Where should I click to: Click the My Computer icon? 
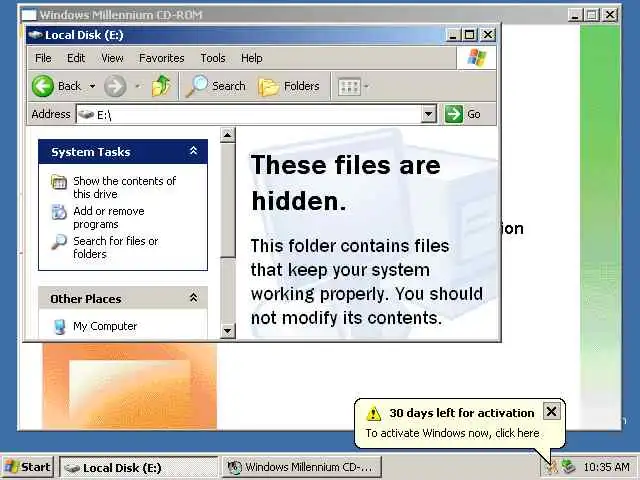click(60, 327)
